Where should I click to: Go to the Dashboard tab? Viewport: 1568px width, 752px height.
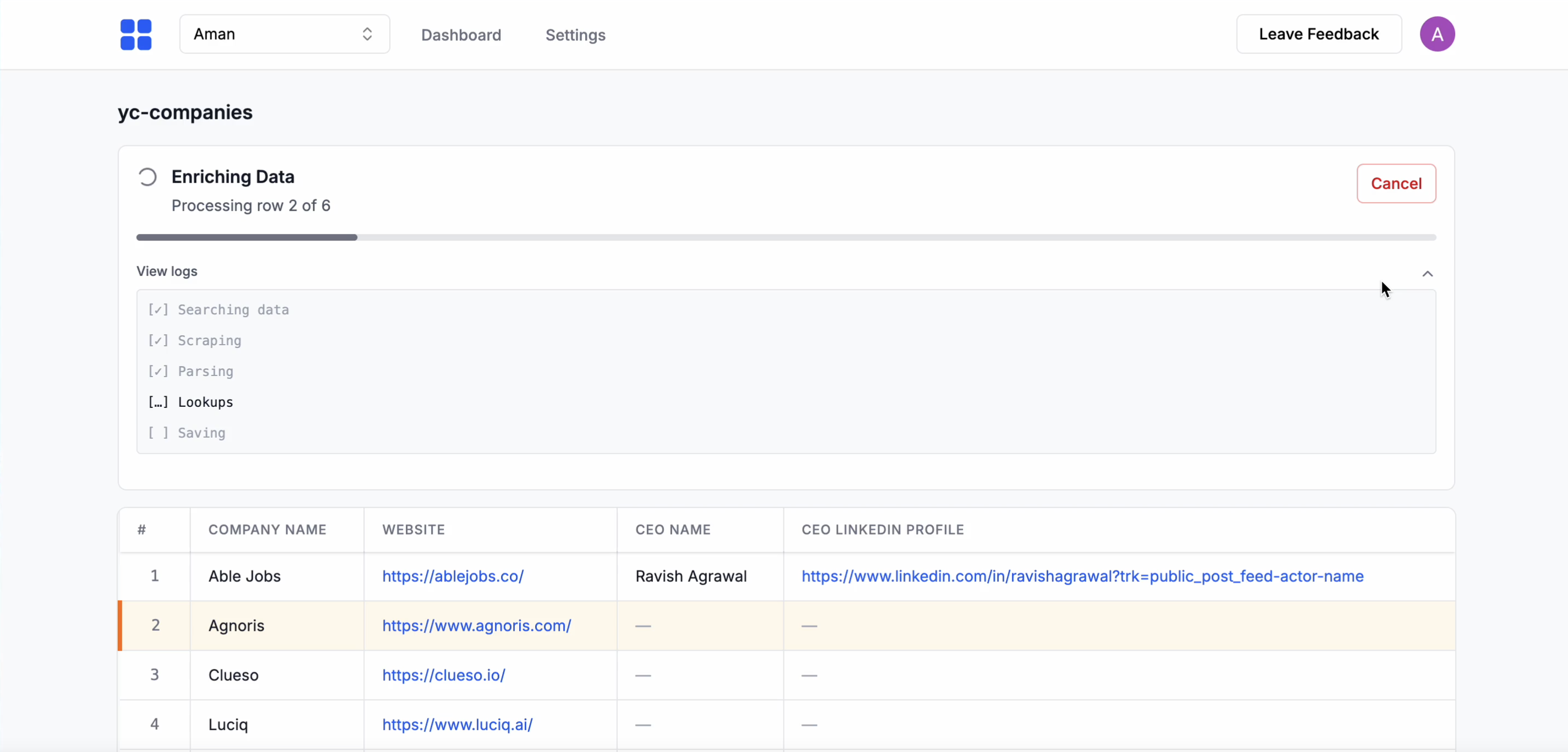click(461, 35)
